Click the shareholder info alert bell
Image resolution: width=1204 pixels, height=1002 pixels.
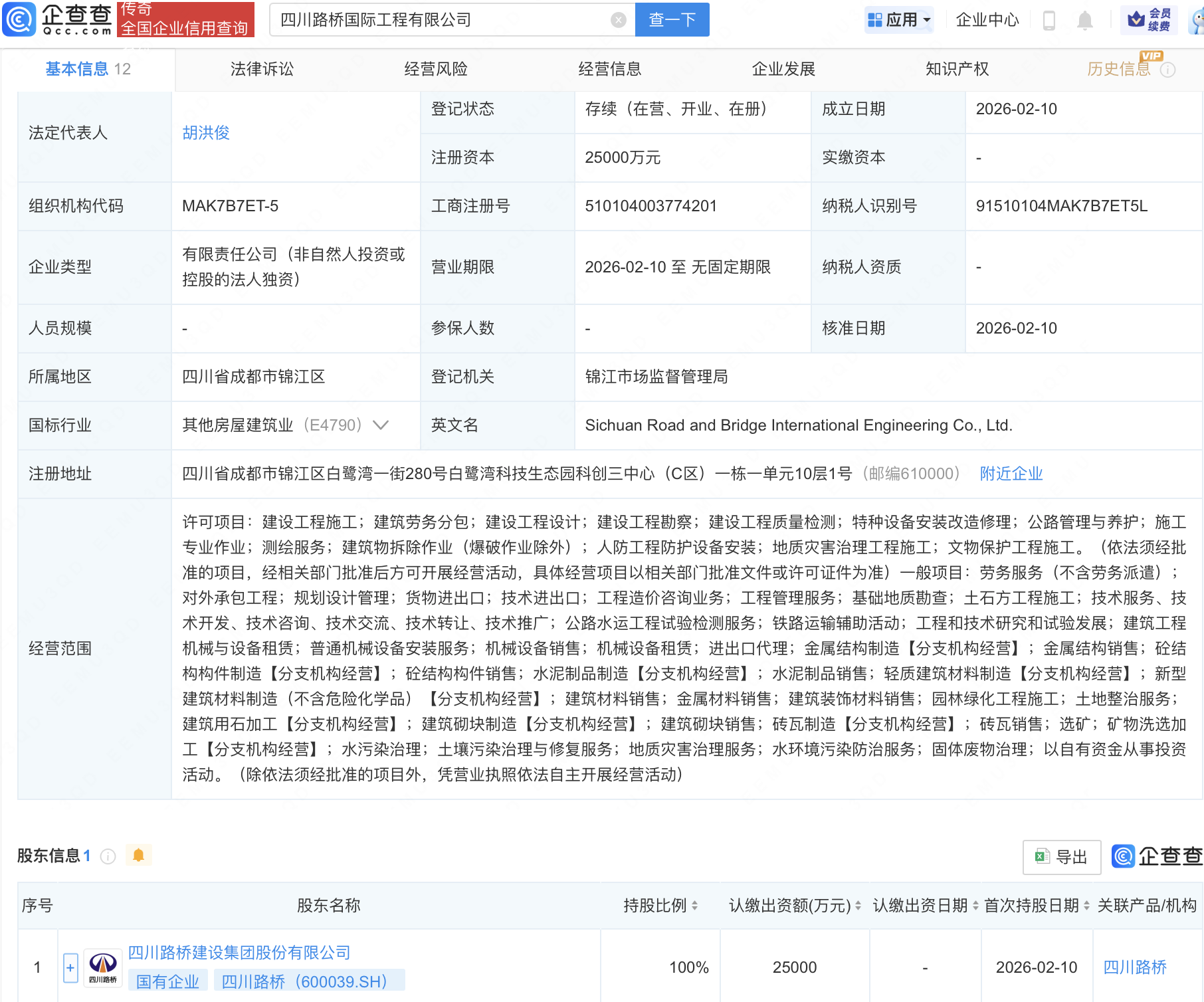click(x=138, y=855)
